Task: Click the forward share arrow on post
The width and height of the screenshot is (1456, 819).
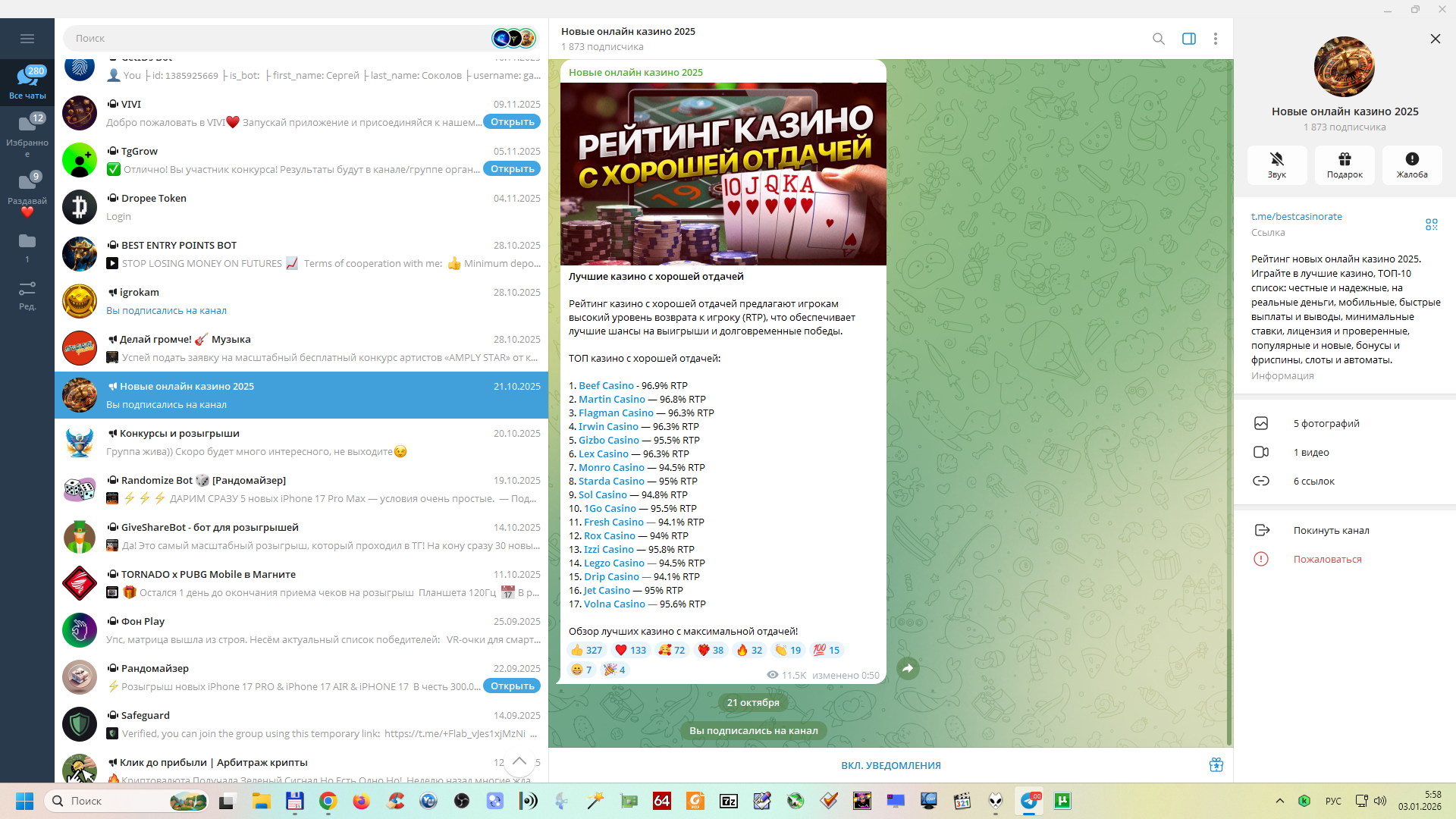Action: pyautogui.click(x=908, y=669)
